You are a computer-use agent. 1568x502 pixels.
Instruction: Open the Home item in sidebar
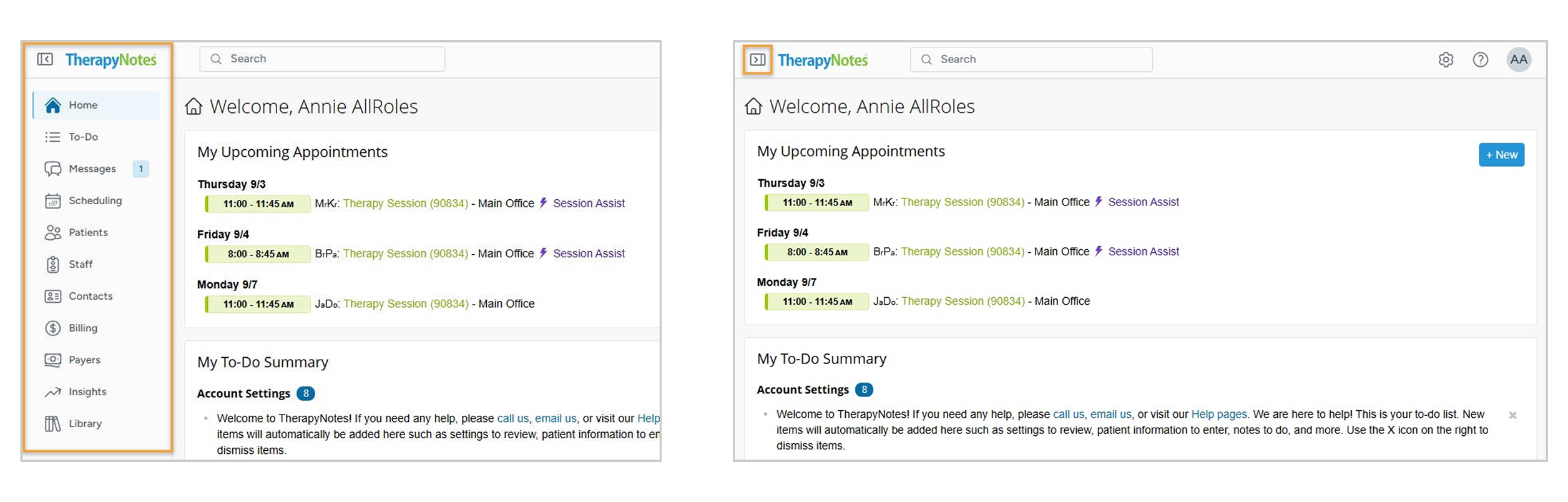pos(96,105)
